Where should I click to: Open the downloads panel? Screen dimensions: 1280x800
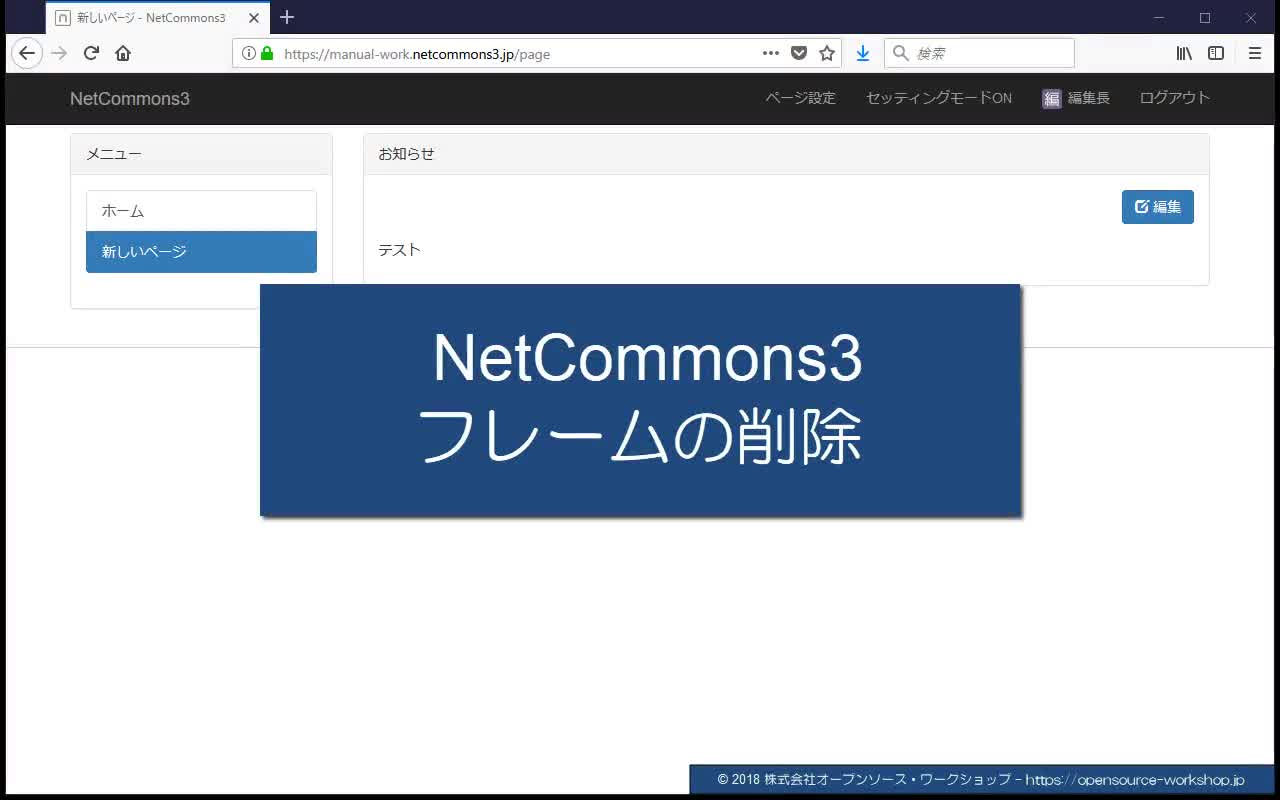tap(862, 53)
